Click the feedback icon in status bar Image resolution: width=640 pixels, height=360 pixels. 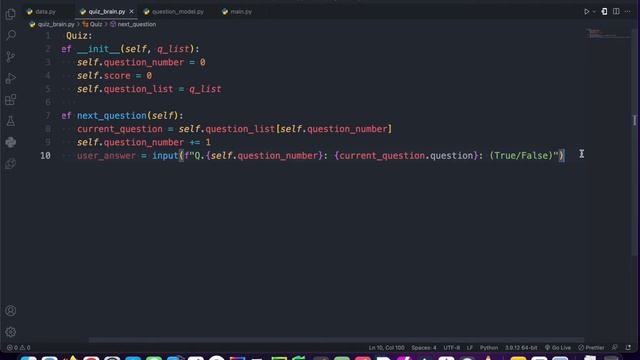(615, 348)
